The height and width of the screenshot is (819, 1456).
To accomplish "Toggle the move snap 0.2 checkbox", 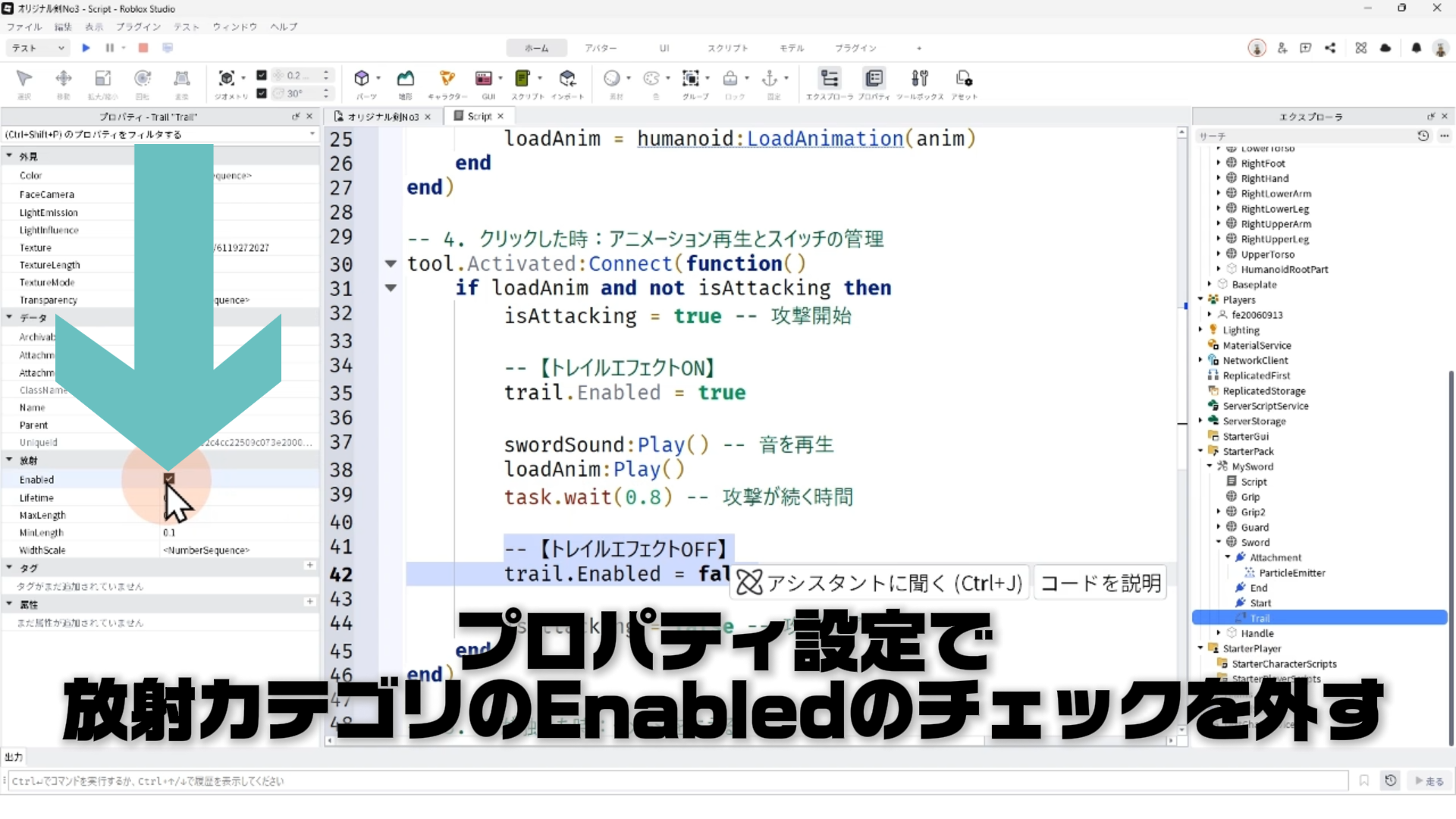I will click(262, 75).
